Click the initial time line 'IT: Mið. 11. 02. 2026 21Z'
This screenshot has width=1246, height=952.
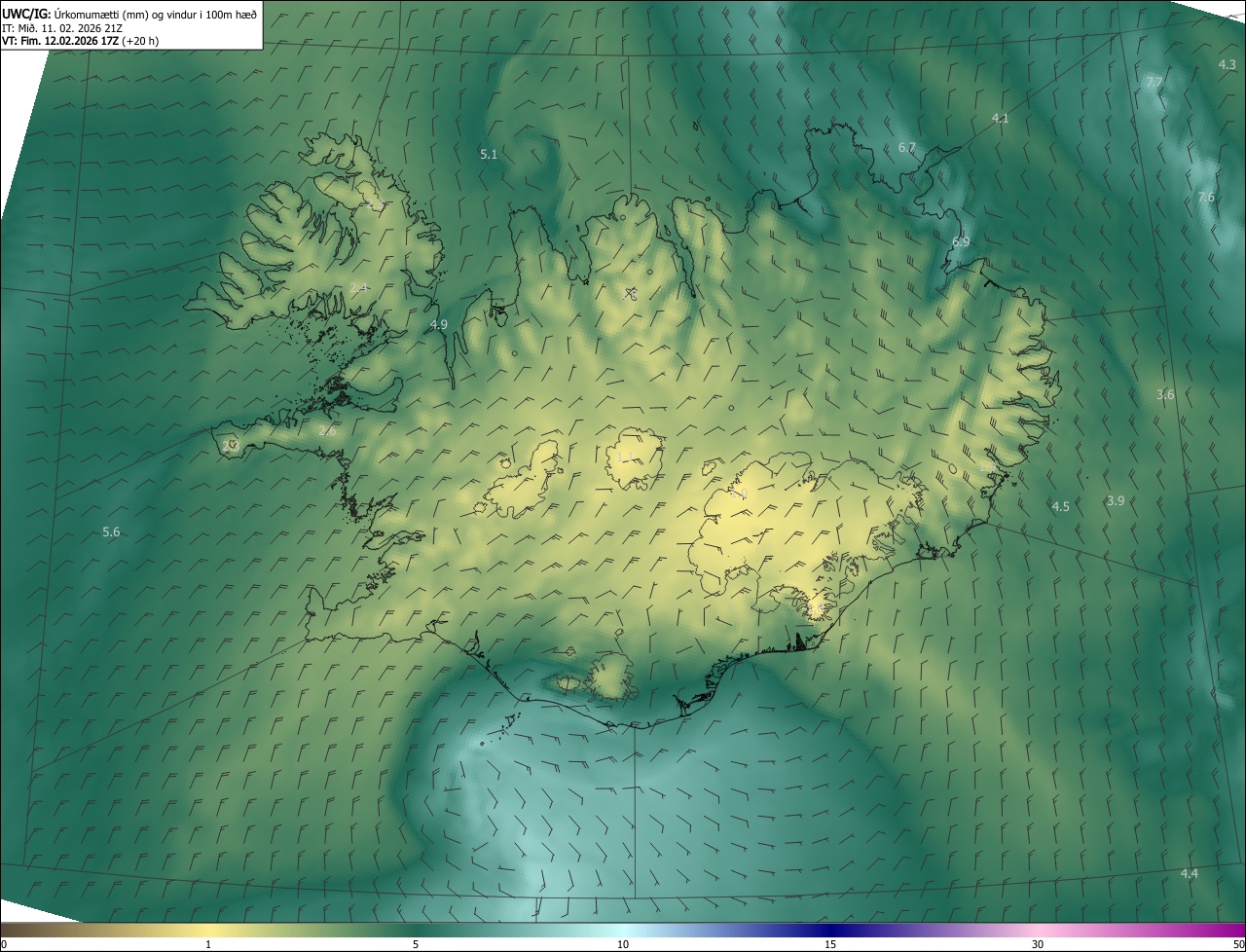point(62,27)
